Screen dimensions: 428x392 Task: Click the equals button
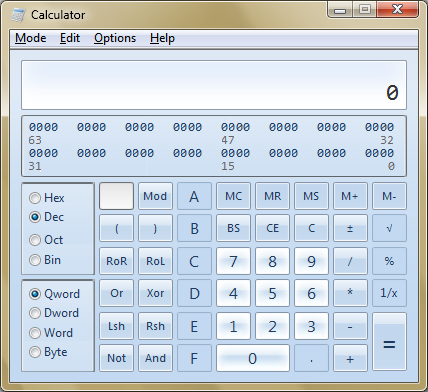click(389, 342)
